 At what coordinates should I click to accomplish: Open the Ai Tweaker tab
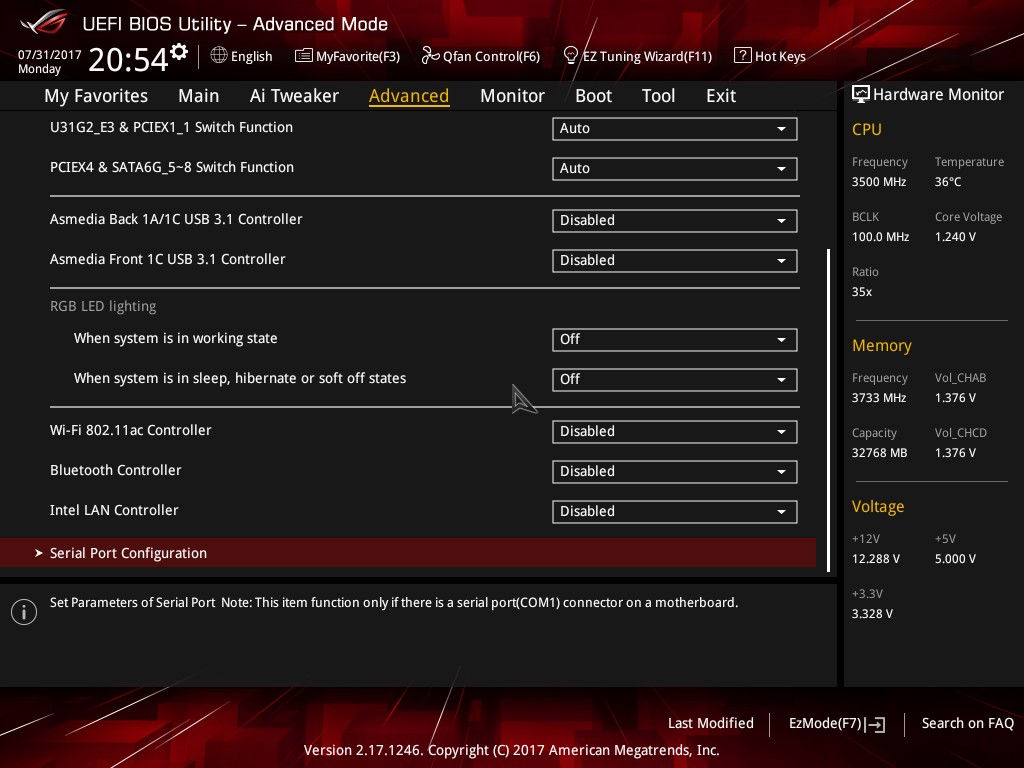tap(294, 96)
